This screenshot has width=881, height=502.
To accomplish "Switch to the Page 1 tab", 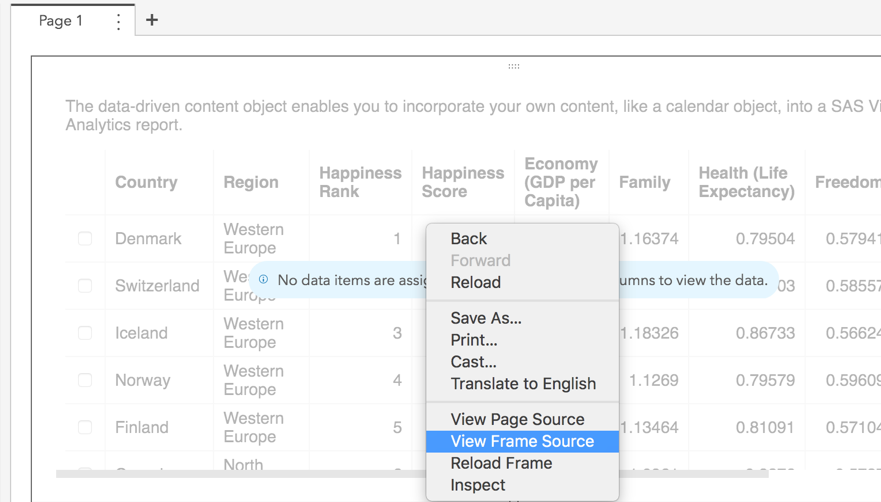I will tap(61, 21).
